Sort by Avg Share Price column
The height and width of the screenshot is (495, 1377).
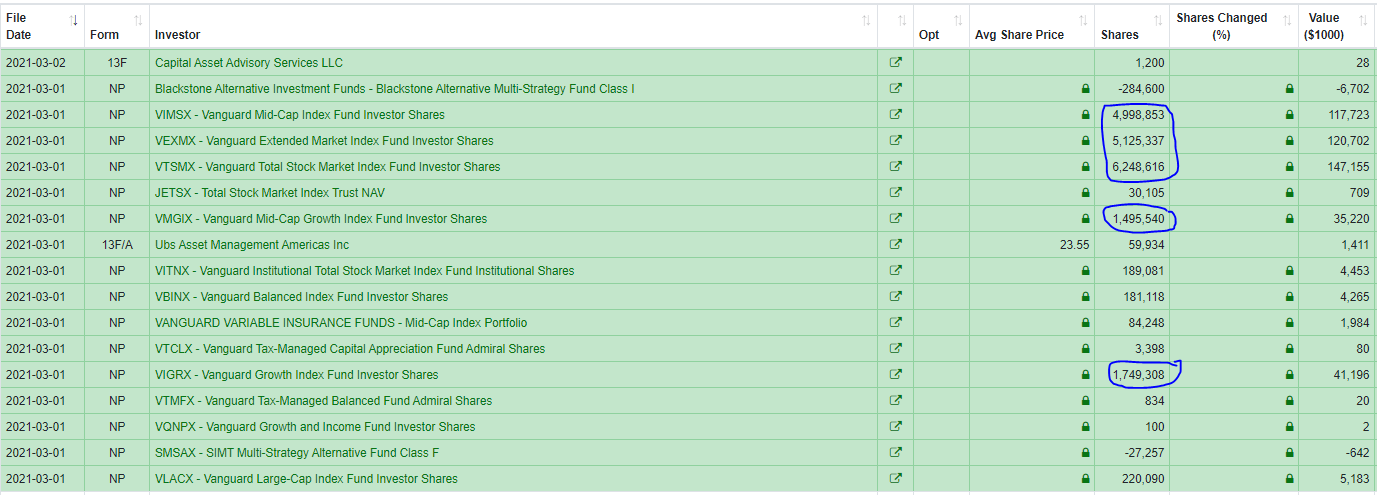tap(1082, 20)
